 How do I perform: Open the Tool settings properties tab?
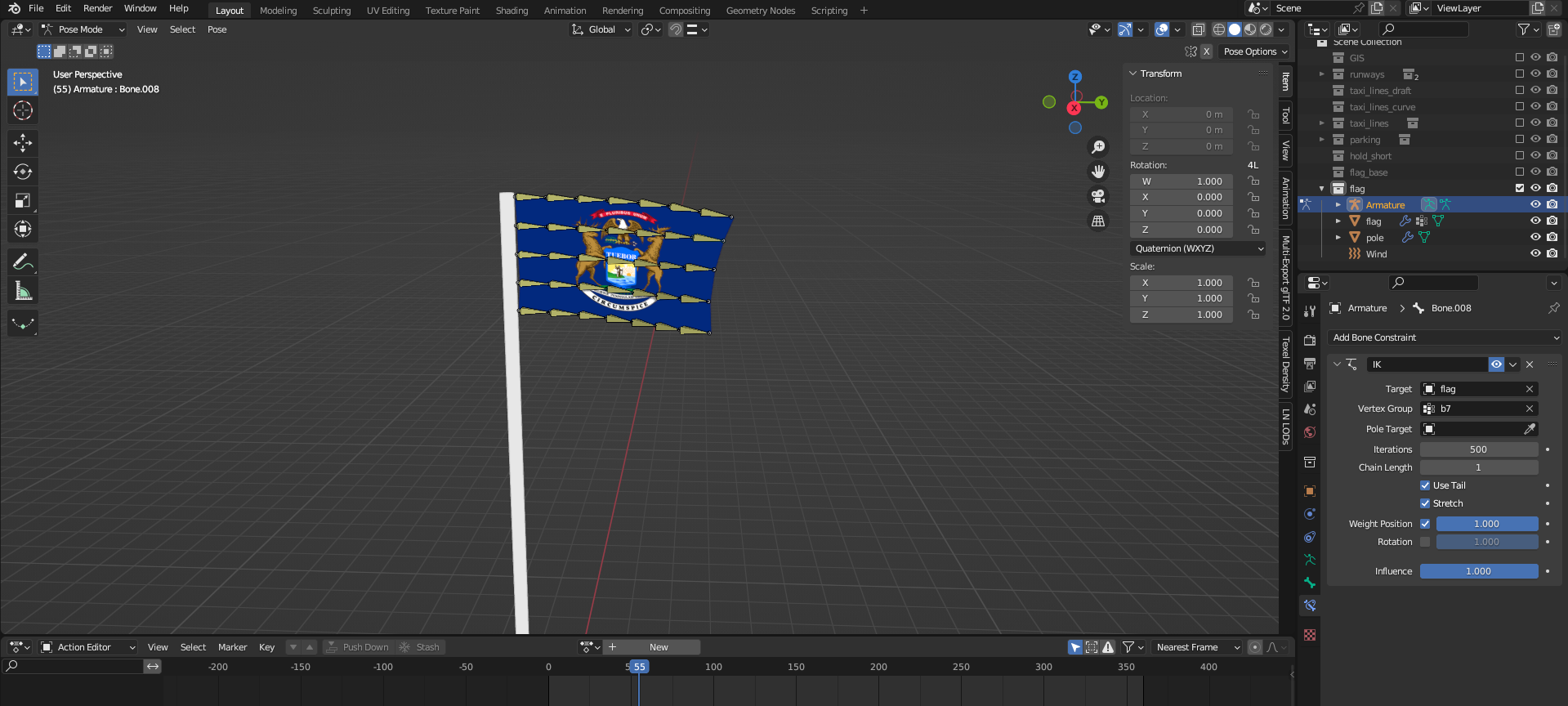(1310, 311)
